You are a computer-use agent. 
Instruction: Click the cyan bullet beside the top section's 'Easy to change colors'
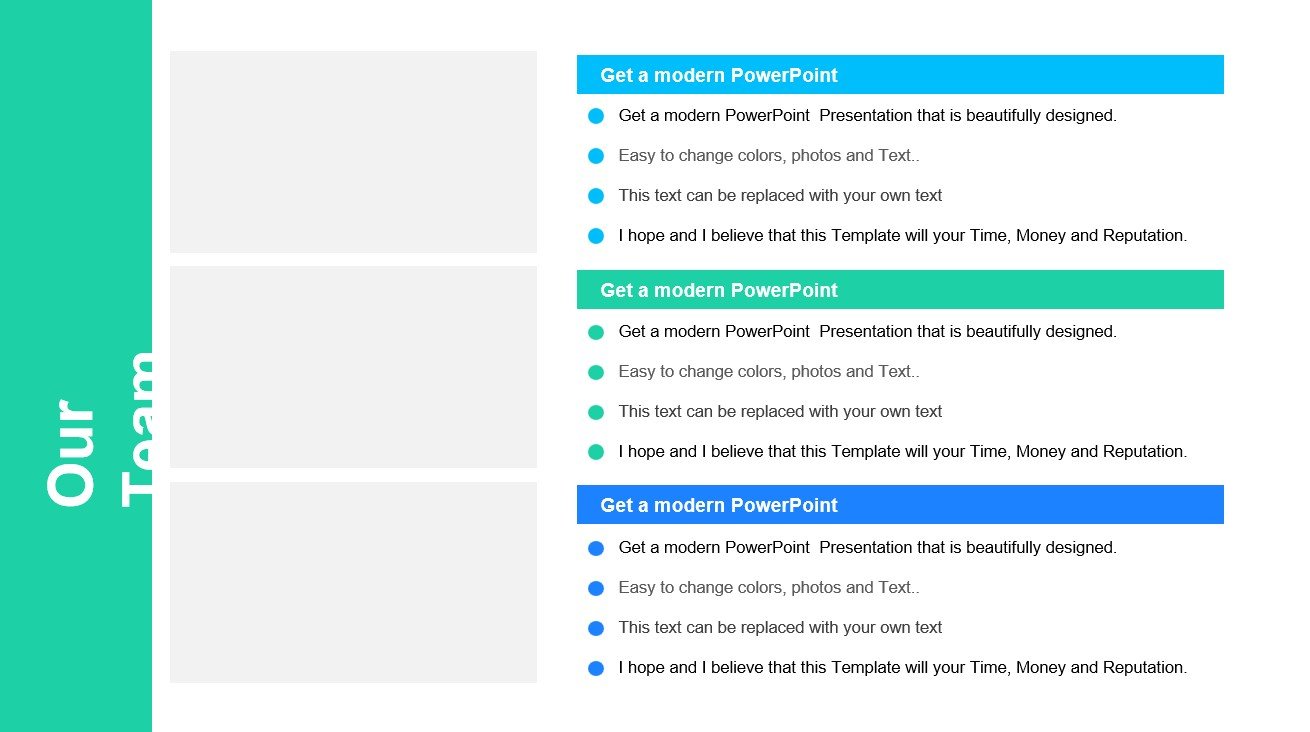coord(596,156)
